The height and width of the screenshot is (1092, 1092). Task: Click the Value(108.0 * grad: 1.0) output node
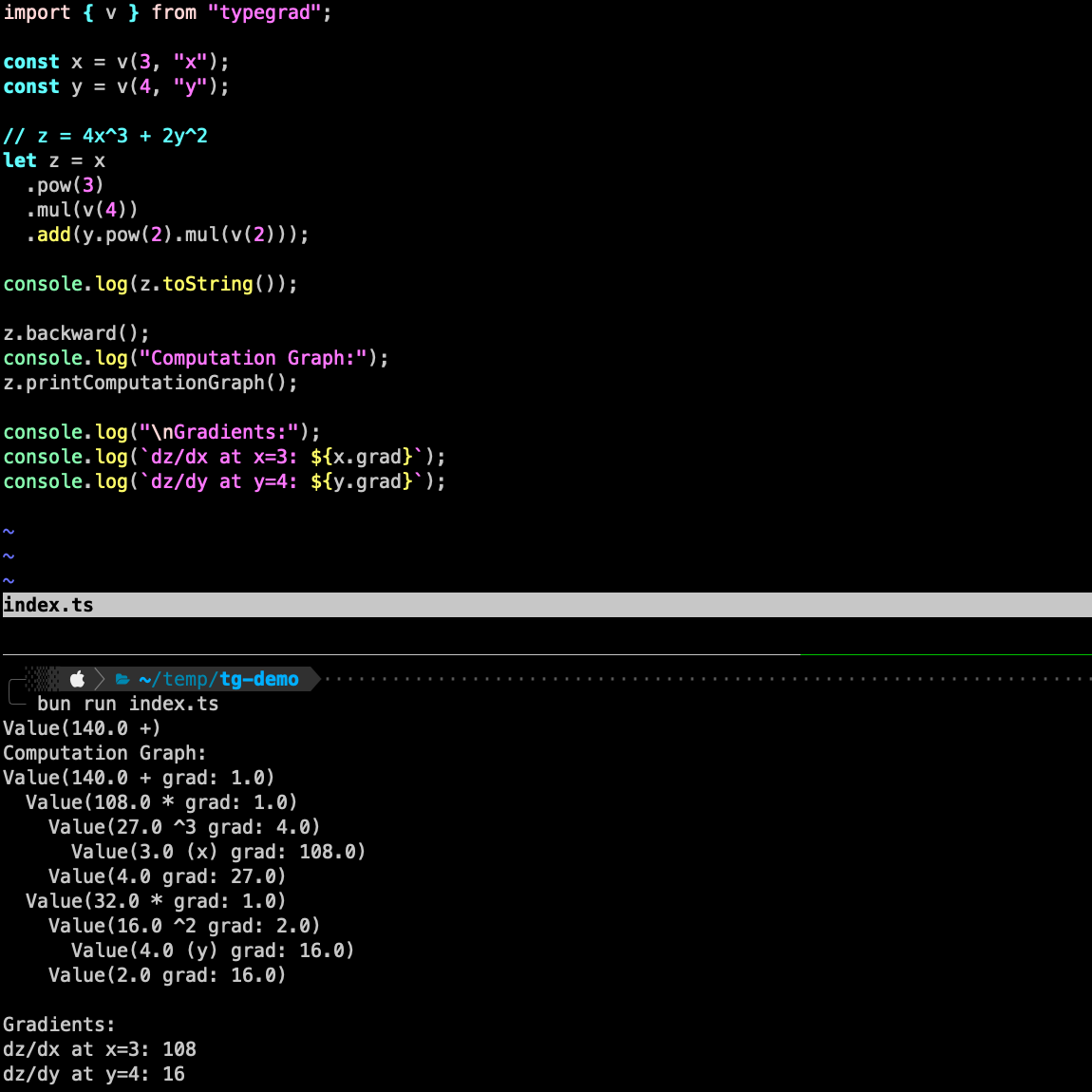(161, 802)
